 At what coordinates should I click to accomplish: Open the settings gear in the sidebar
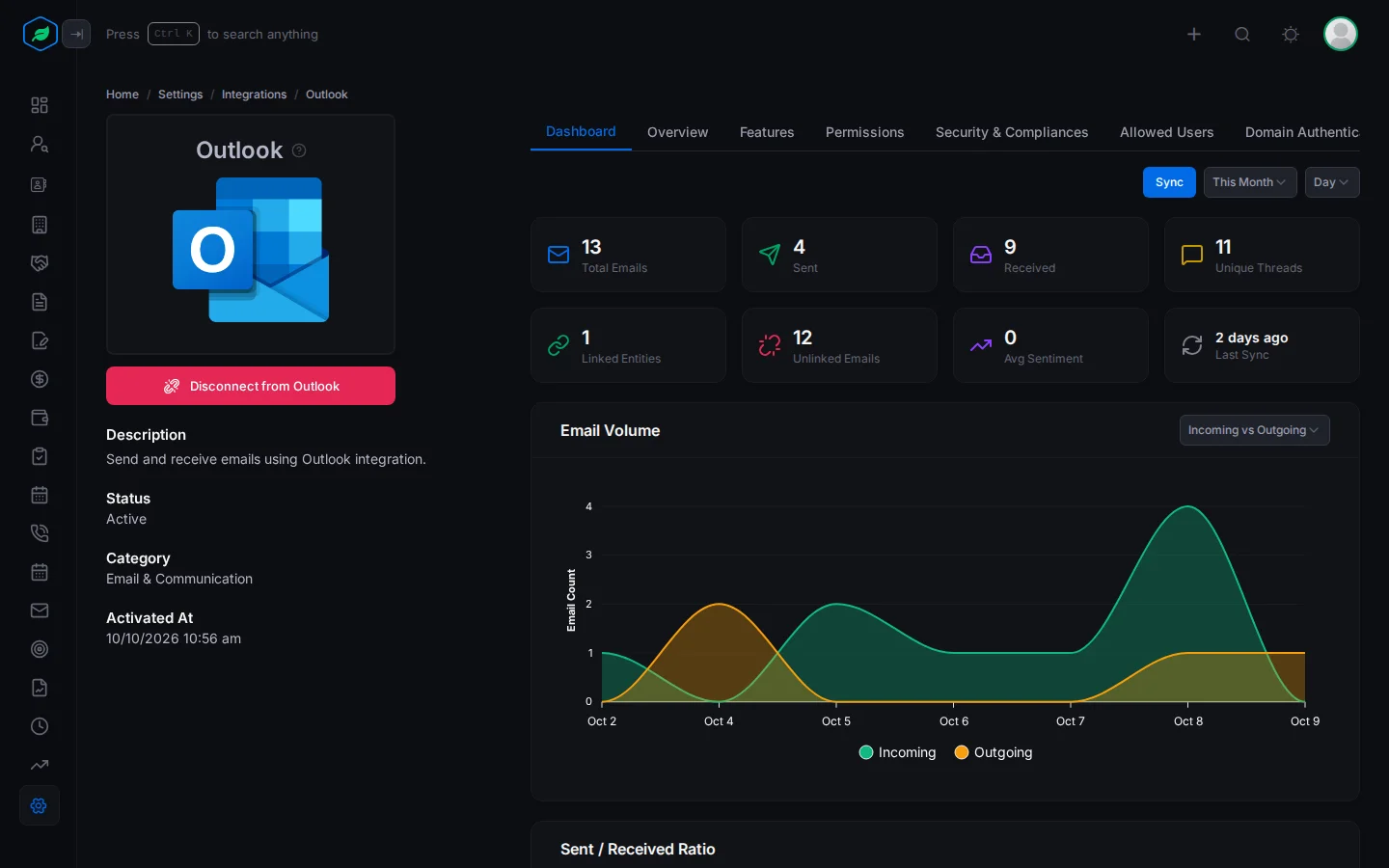click(40, 805)
